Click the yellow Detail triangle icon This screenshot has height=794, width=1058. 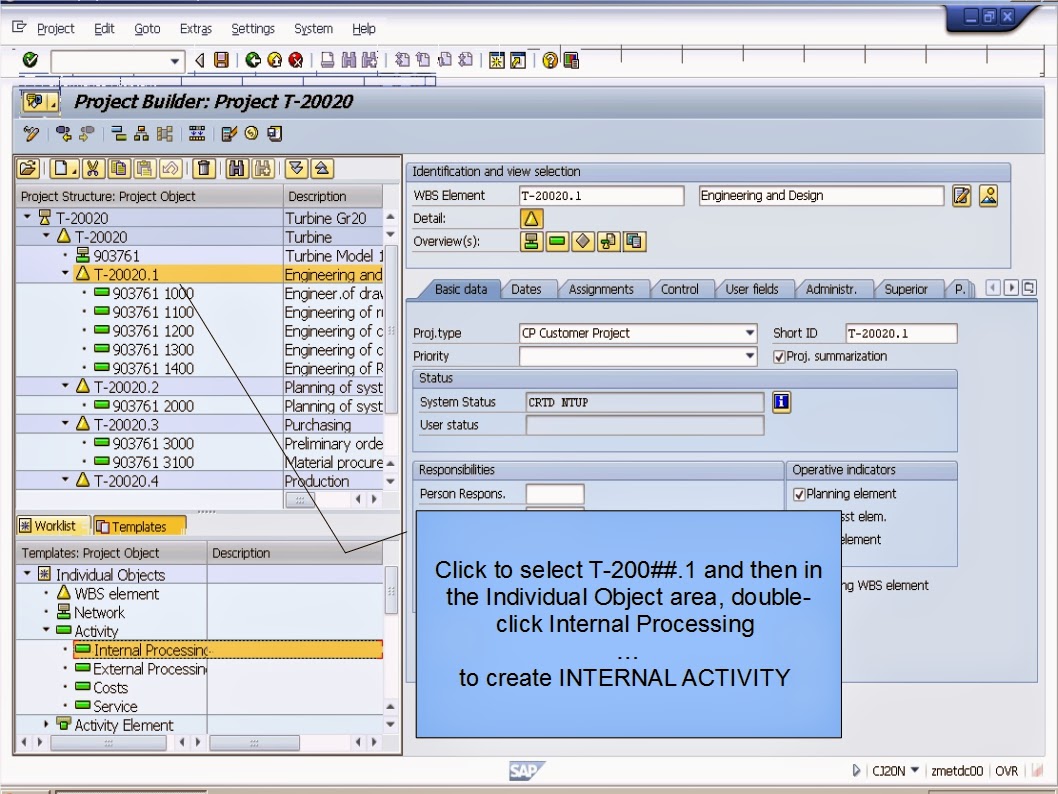pyautogui.click(x=531, y=217)
